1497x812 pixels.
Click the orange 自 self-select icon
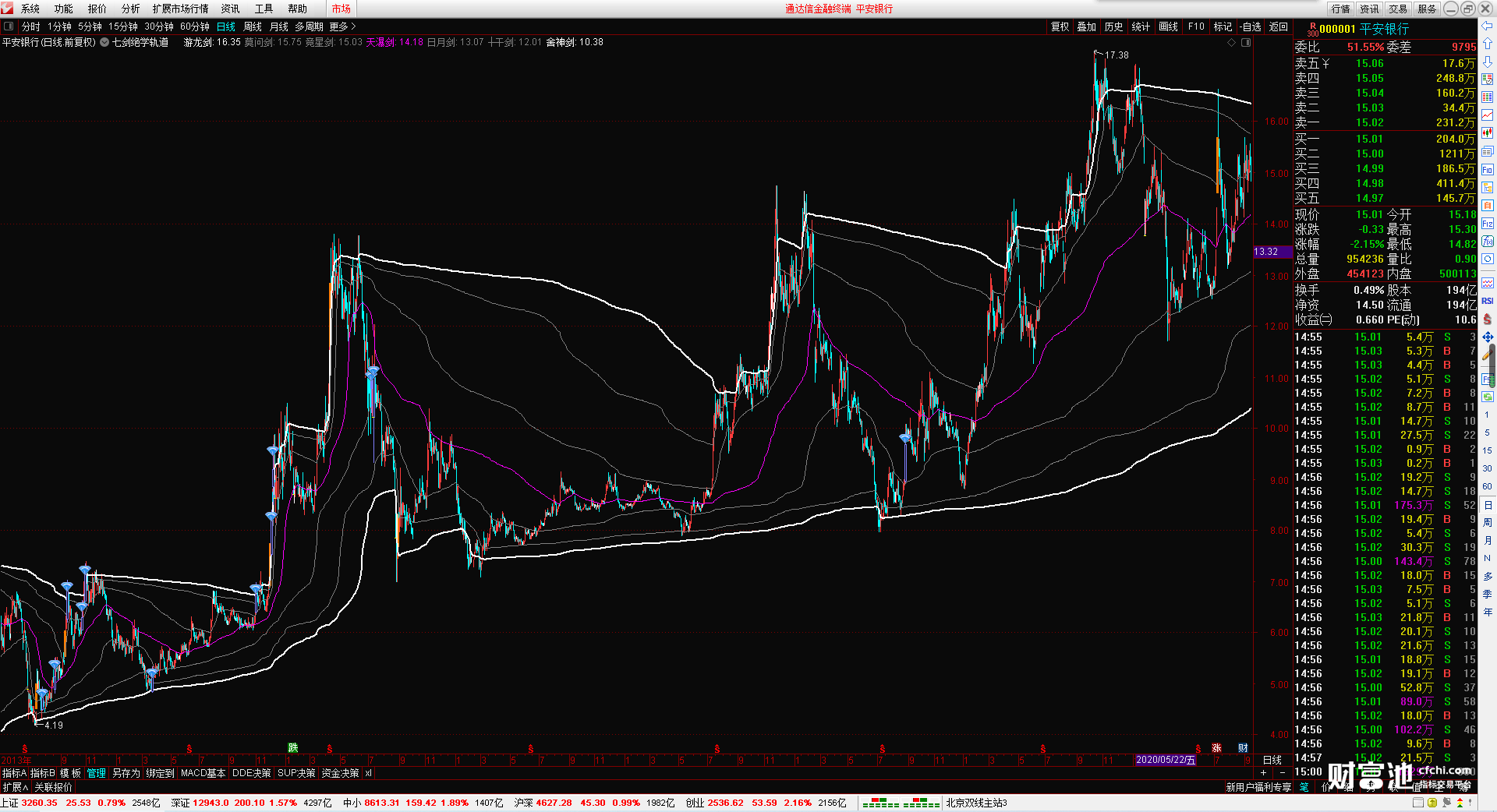tap(1487, 205)
